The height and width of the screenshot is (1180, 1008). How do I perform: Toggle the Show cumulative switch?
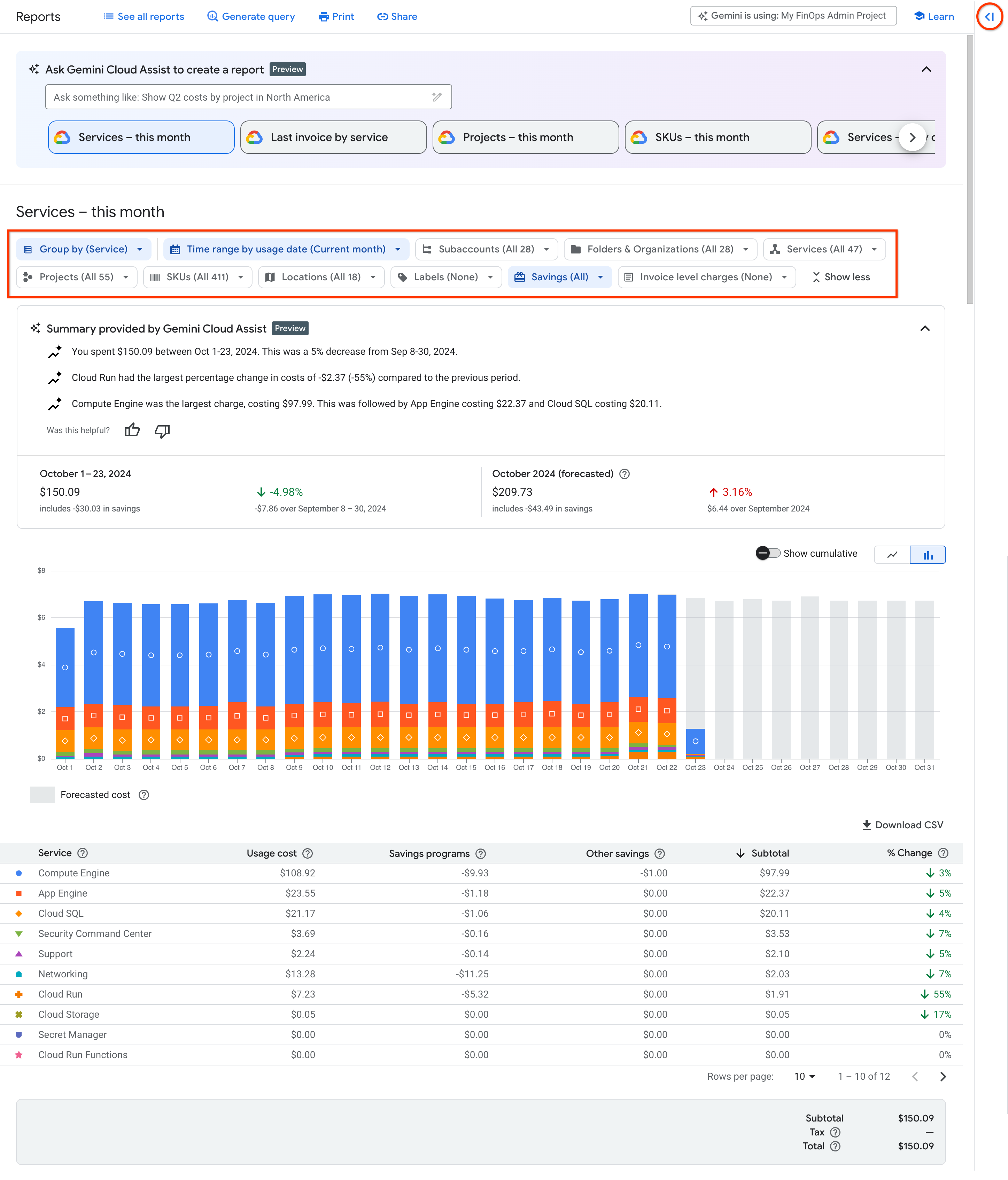(768, 553)
